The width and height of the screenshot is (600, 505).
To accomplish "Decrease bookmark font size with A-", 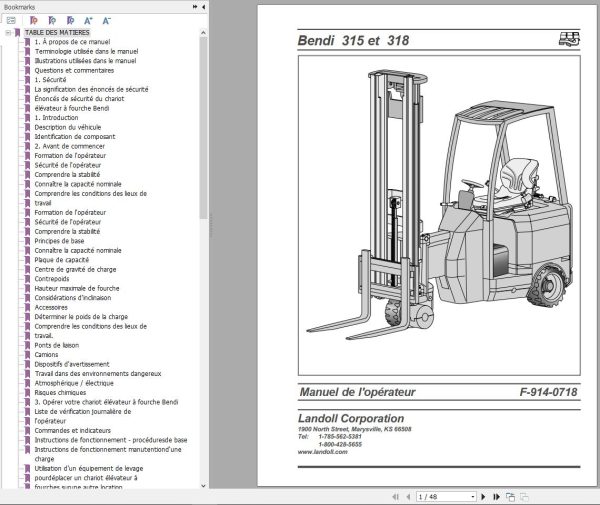I will pos(106,21).
